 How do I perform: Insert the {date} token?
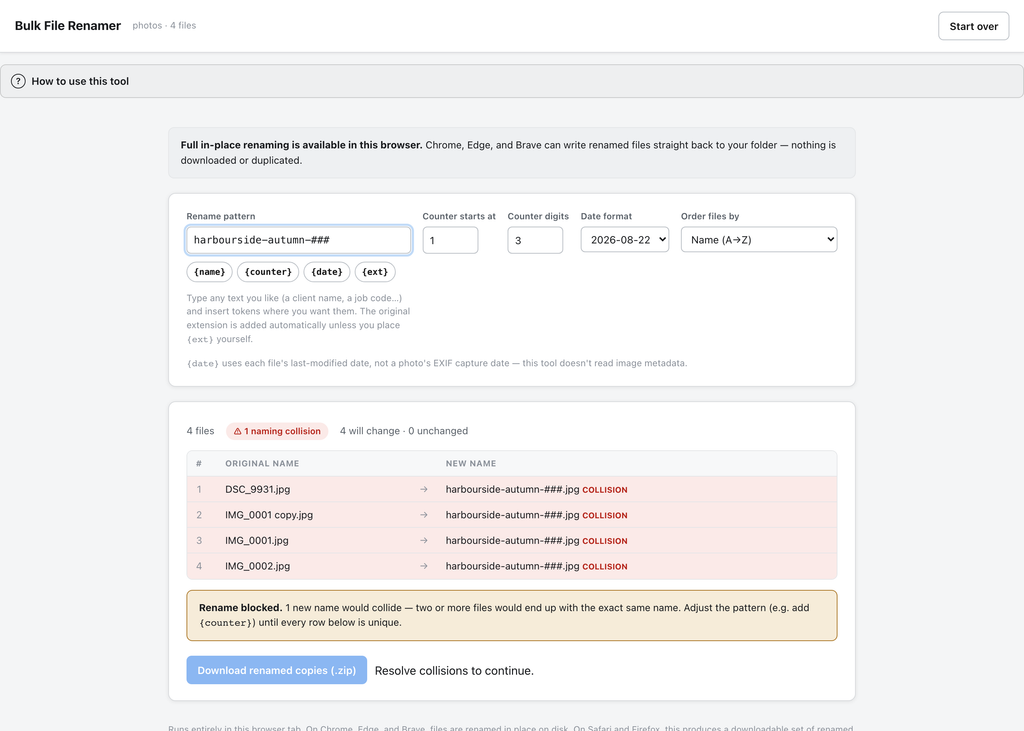click(x=327, y=272)
